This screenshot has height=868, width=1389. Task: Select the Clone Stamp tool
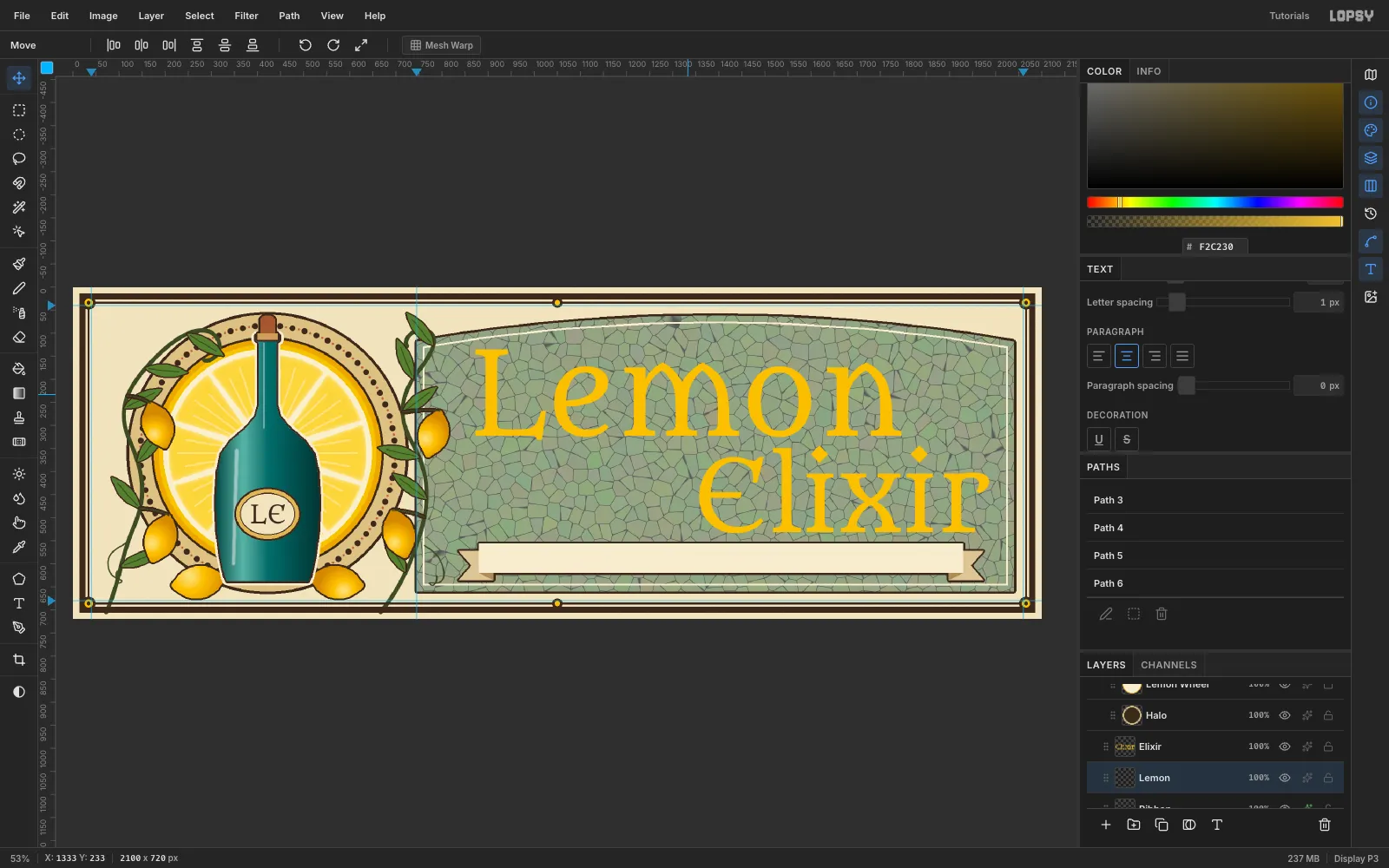(x=19, y=418)
